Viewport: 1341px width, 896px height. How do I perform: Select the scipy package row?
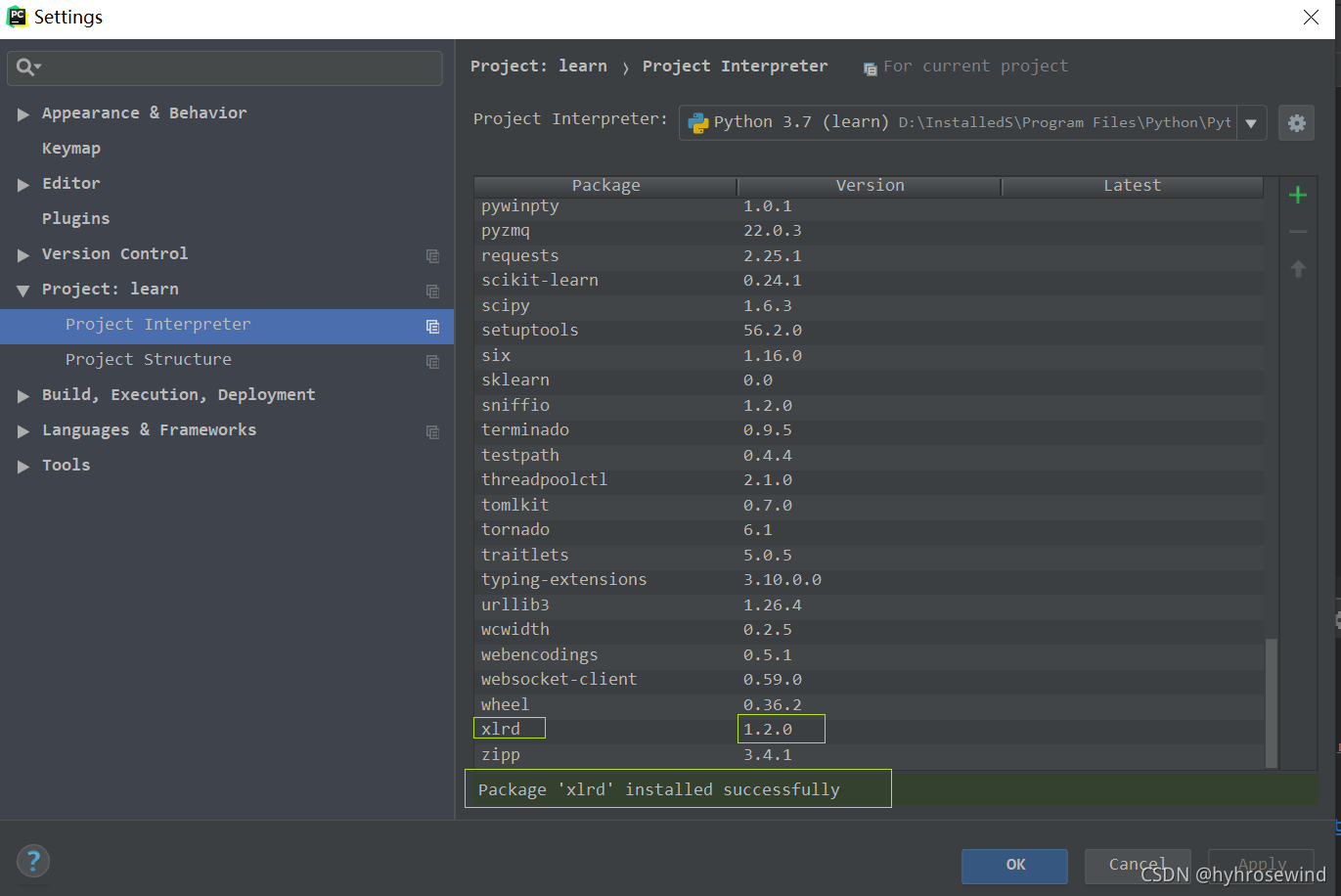tap(869, 306)
